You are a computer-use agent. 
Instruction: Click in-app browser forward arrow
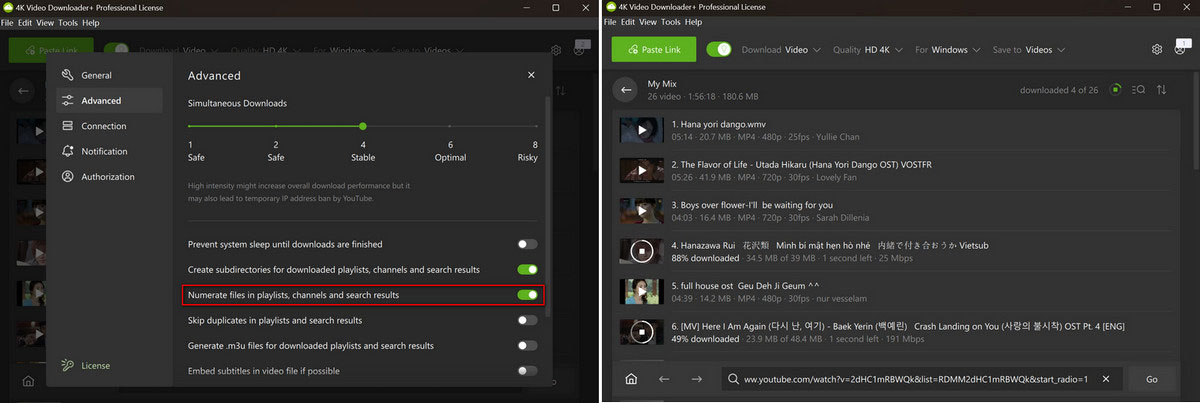point(697,380)
